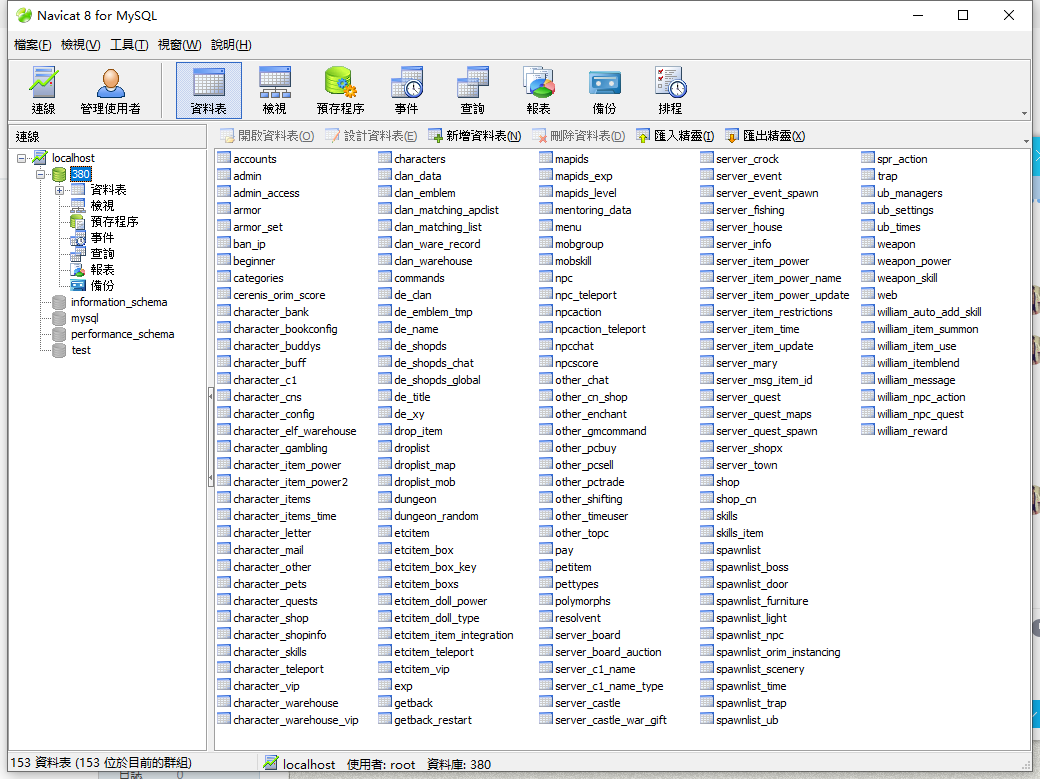Switch to 檢視 views toolbar icon

[x=275, y=90]
